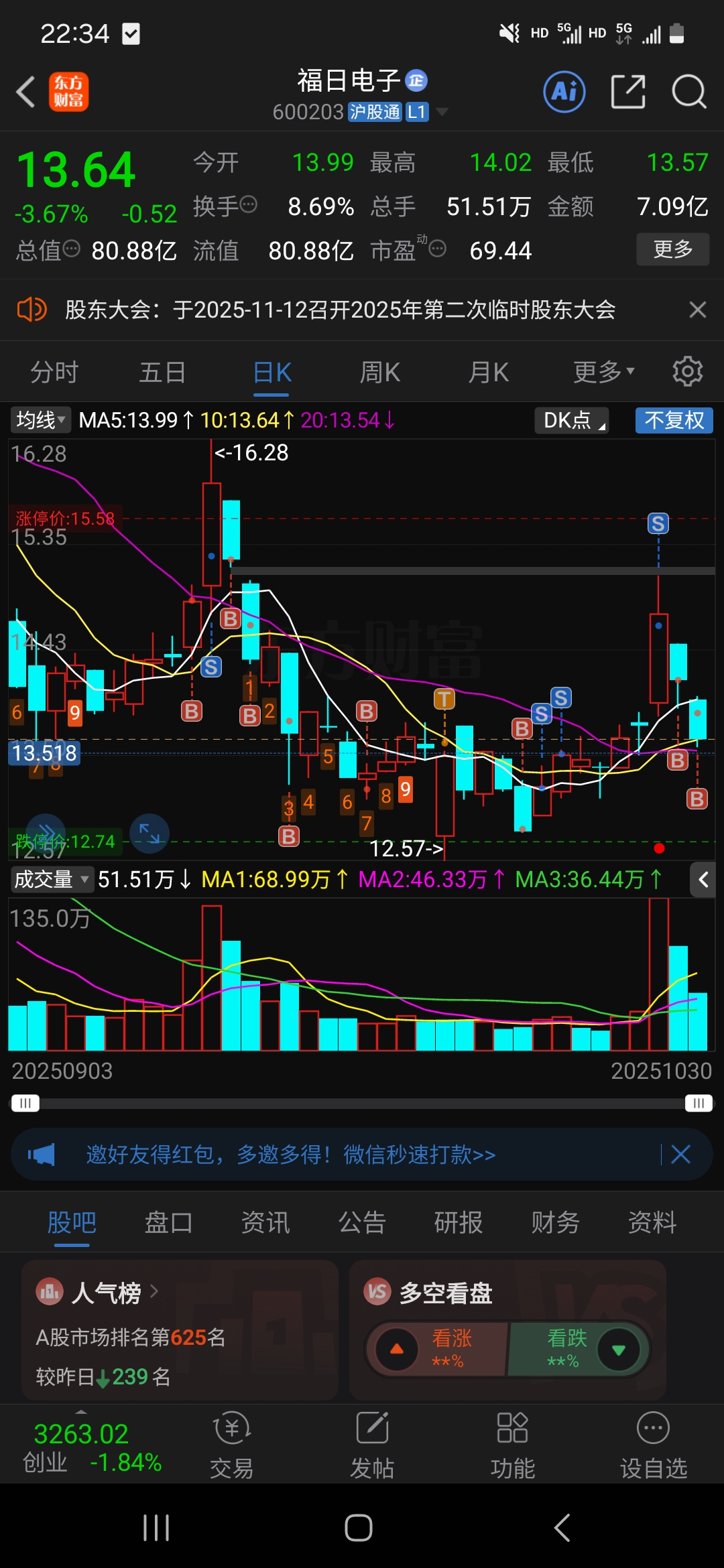Viewport: 724px width, 1568px height.
Task: Switch to 分时 chart tab
Action: coord(54,372)
